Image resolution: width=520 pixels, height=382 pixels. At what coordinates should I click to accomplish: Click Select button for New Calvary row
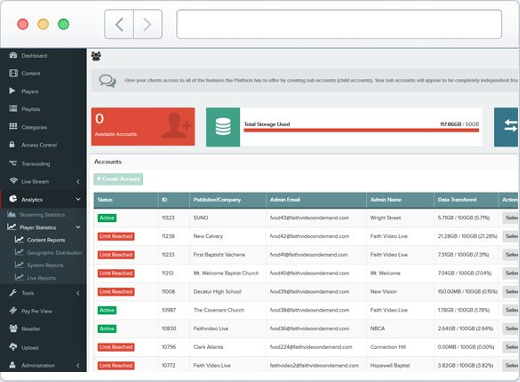click(x=510, y=236)
